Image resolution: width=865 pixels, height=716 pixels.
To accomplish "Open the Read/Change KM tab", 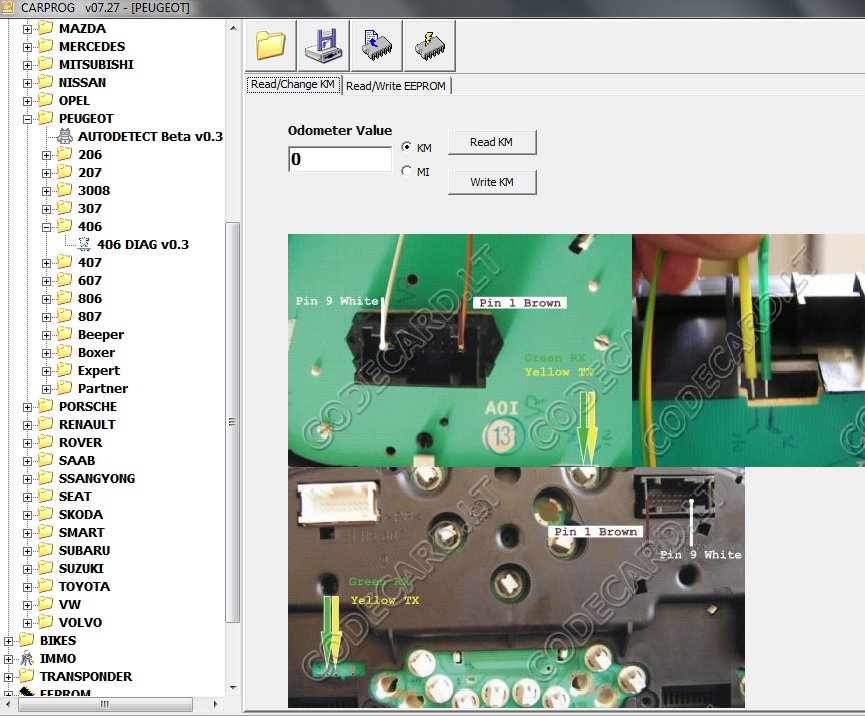I will tap(293, 85).
